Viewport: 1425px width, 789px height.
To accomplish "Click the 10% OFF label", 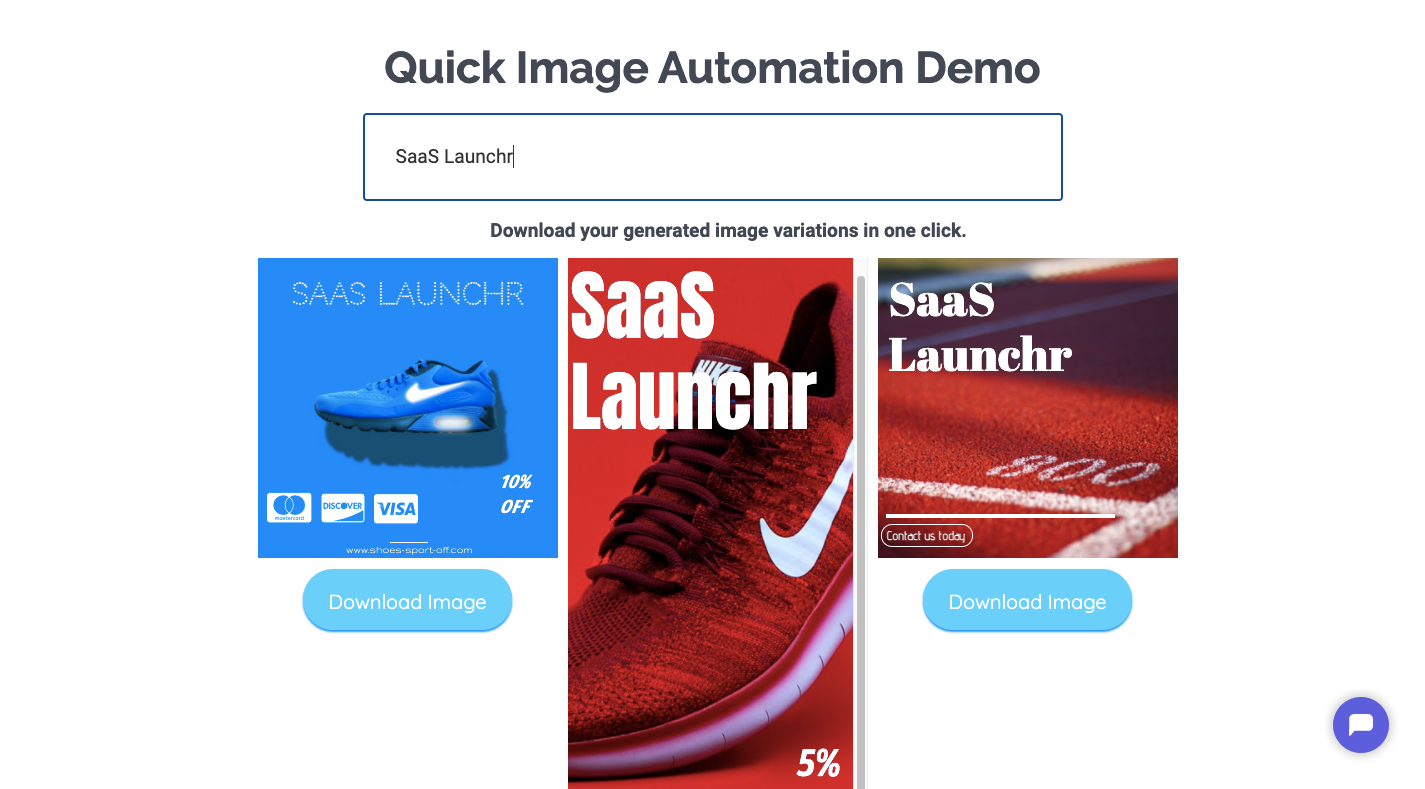I will click(x=516, y=494).
